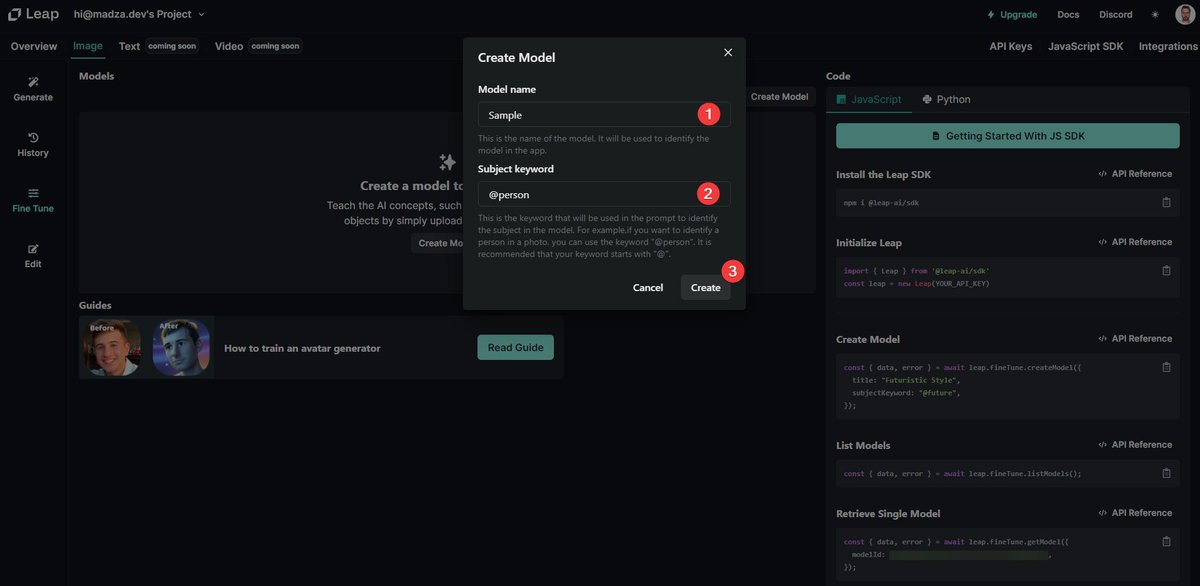This screenshot has height=586, width=1200.
Task: Copy the npm install command
Action: pos(1166,202)
